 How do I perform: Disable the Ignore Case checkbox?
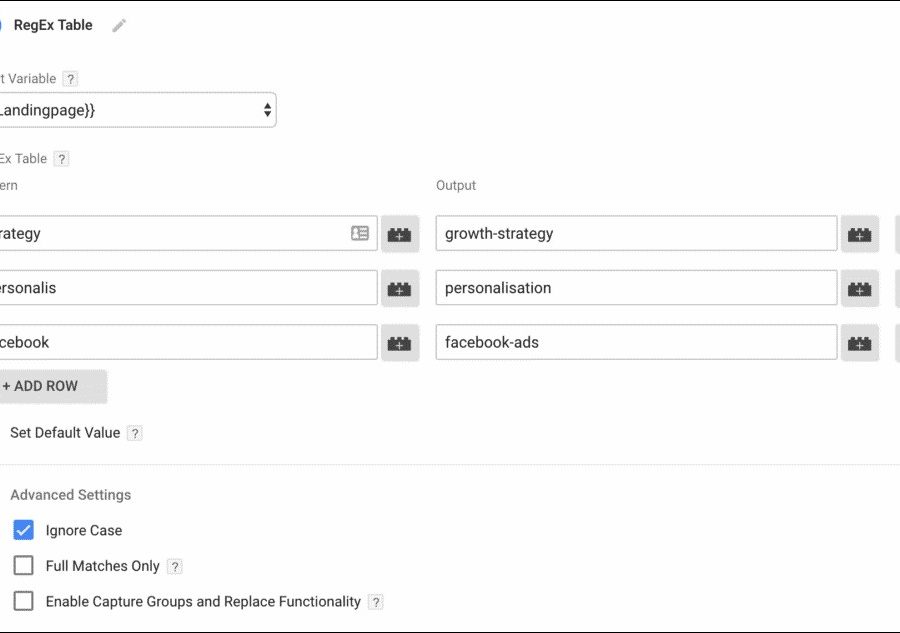(x=24, y=530)
